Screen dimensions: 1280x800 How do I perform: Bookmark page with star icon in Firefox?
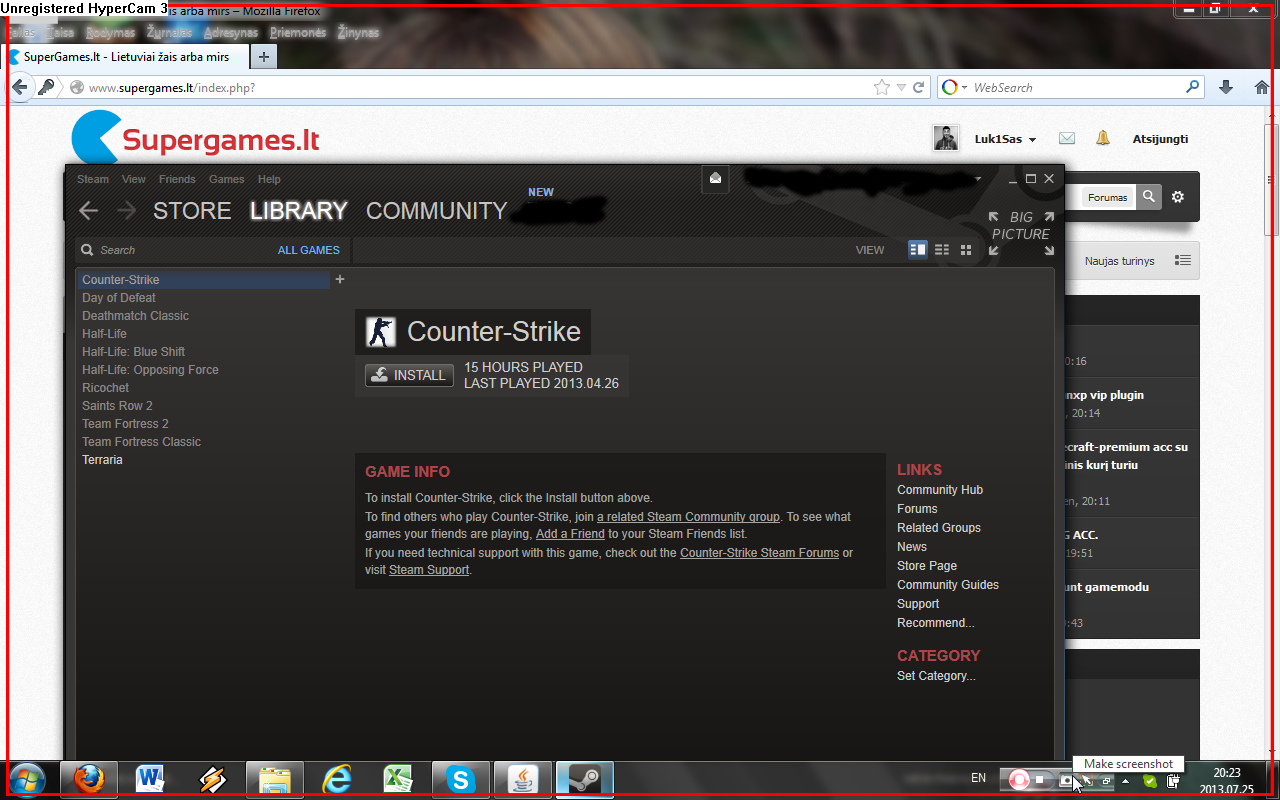[x=882, y=87]
